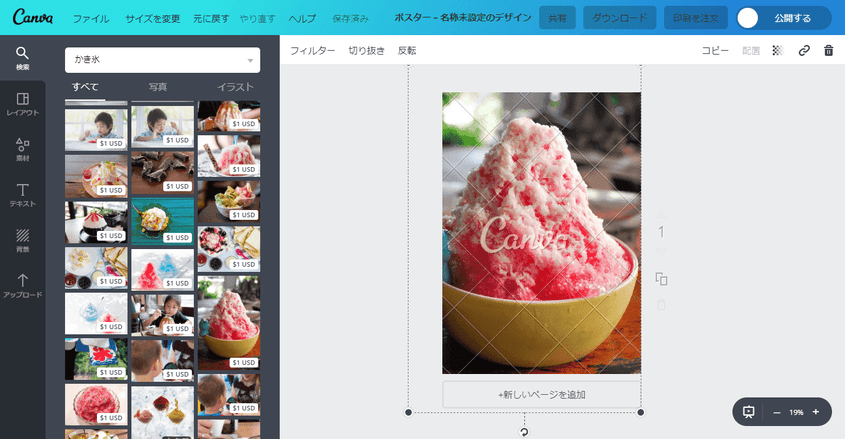Select thumbnail with blue shaved ice on white
The width and height of the screenshot is (845, 439).
pyautogui.click(x=96, y=313)
